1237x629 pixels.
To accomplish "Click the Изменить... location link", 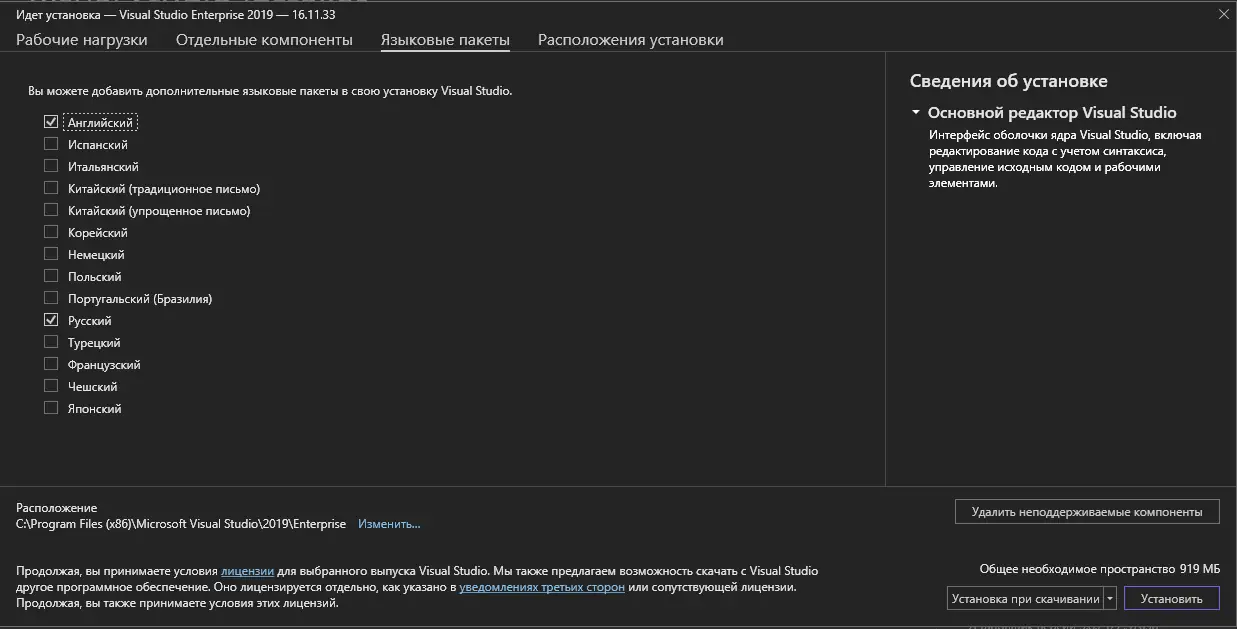I will coord(389,524).
